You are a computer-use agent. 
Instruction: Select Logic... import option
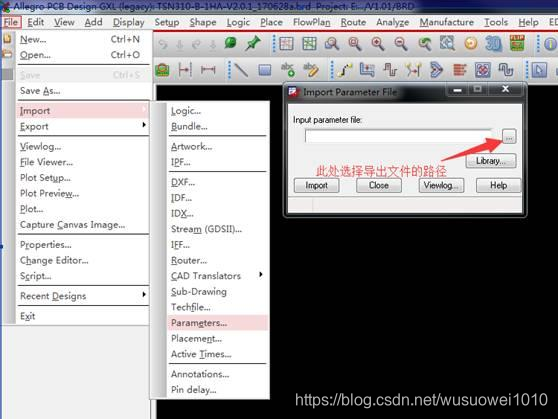tap(217, 111)
